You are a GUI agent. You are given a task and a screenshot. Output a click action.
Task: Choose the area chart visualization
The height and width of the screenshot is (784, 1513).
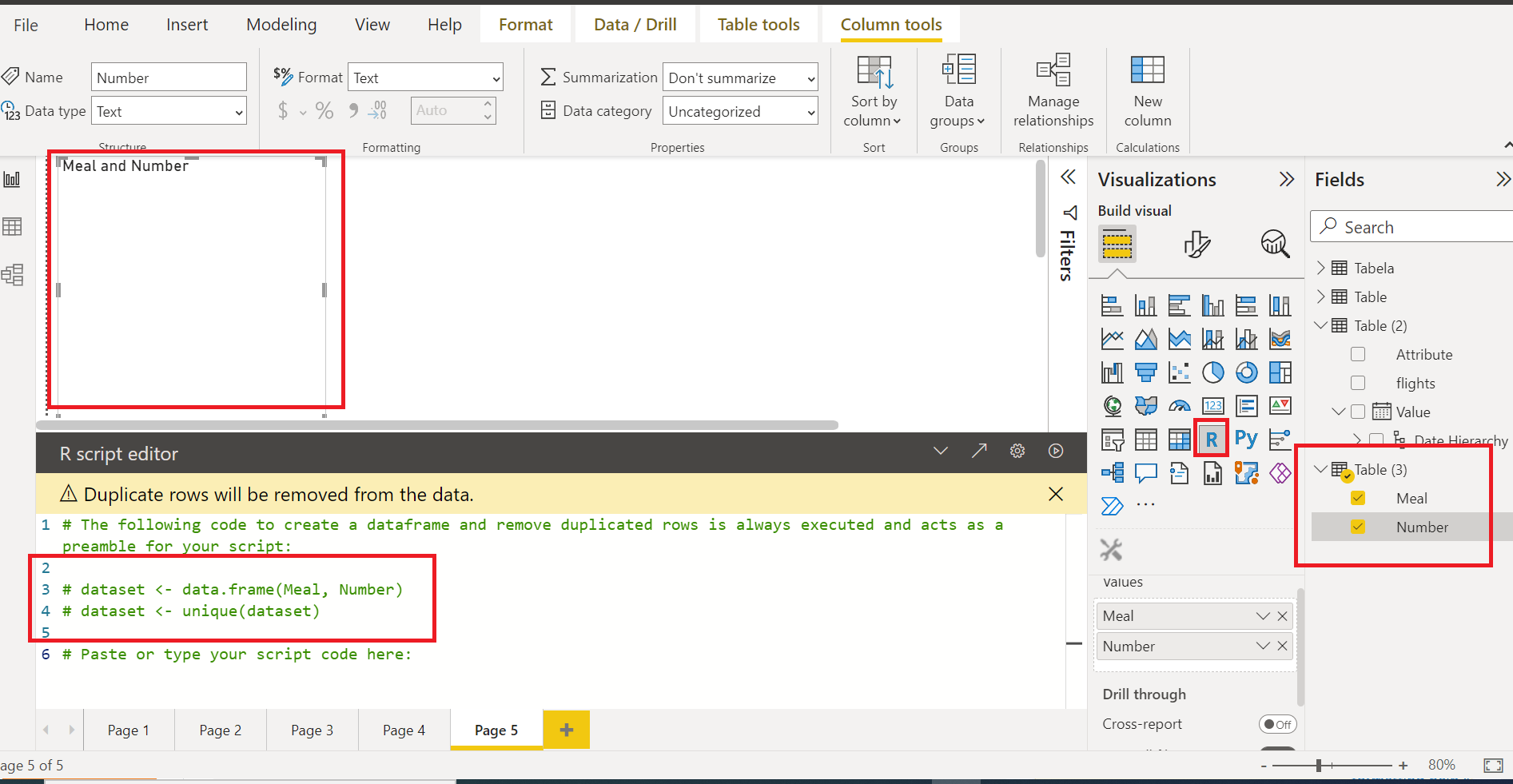[x=1145, y=339]
